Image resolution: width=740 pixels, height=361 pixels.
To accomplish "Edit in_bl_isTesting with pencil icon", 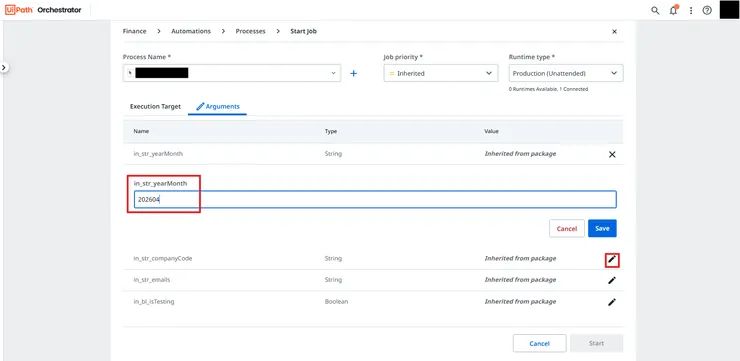I will click(612, 302).
